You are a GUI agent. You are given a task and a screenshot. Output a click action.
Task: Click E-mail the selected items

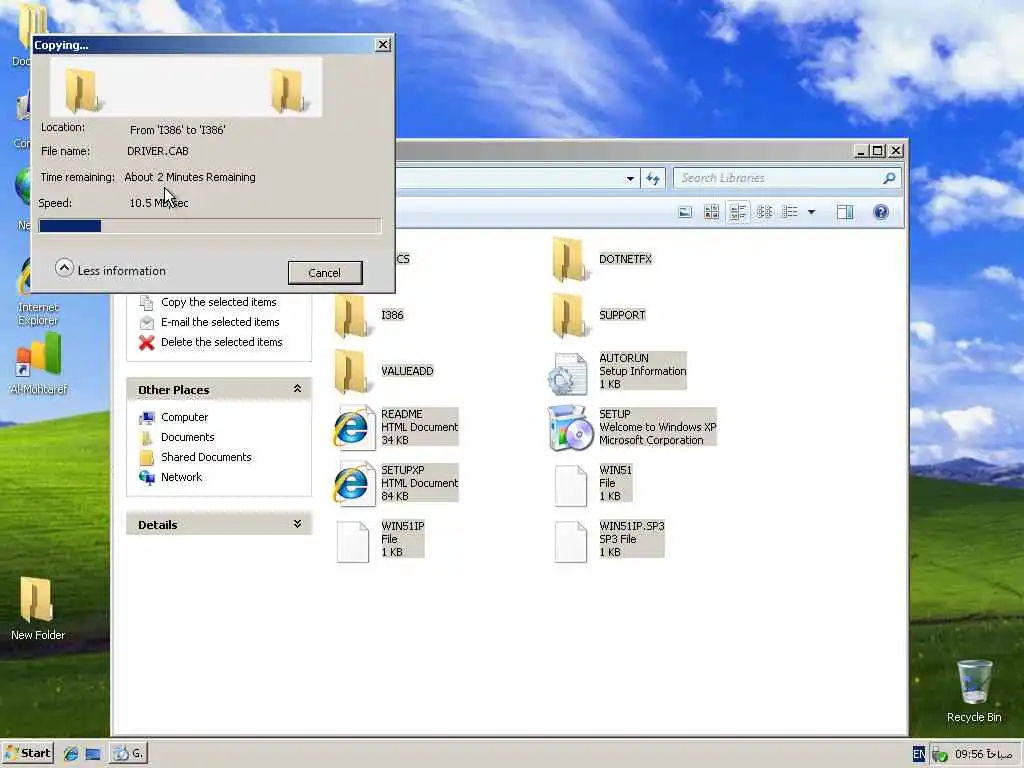220,322
